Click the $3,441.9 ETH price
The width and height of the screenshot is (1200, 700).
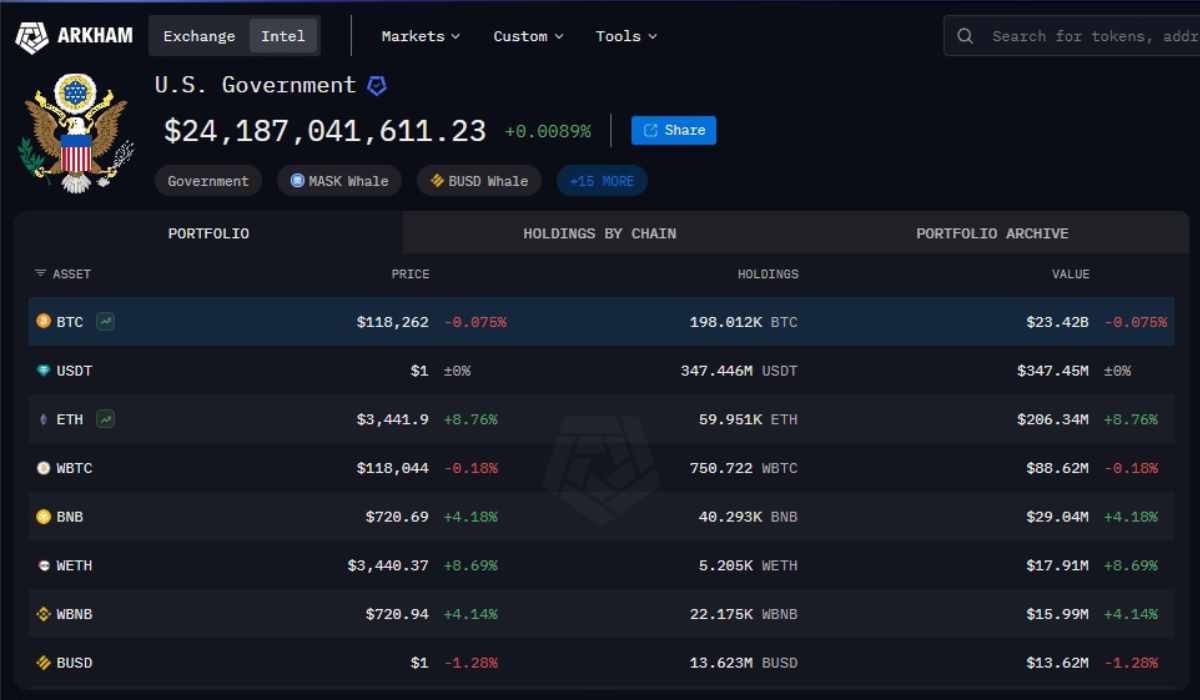pos(392,419)
